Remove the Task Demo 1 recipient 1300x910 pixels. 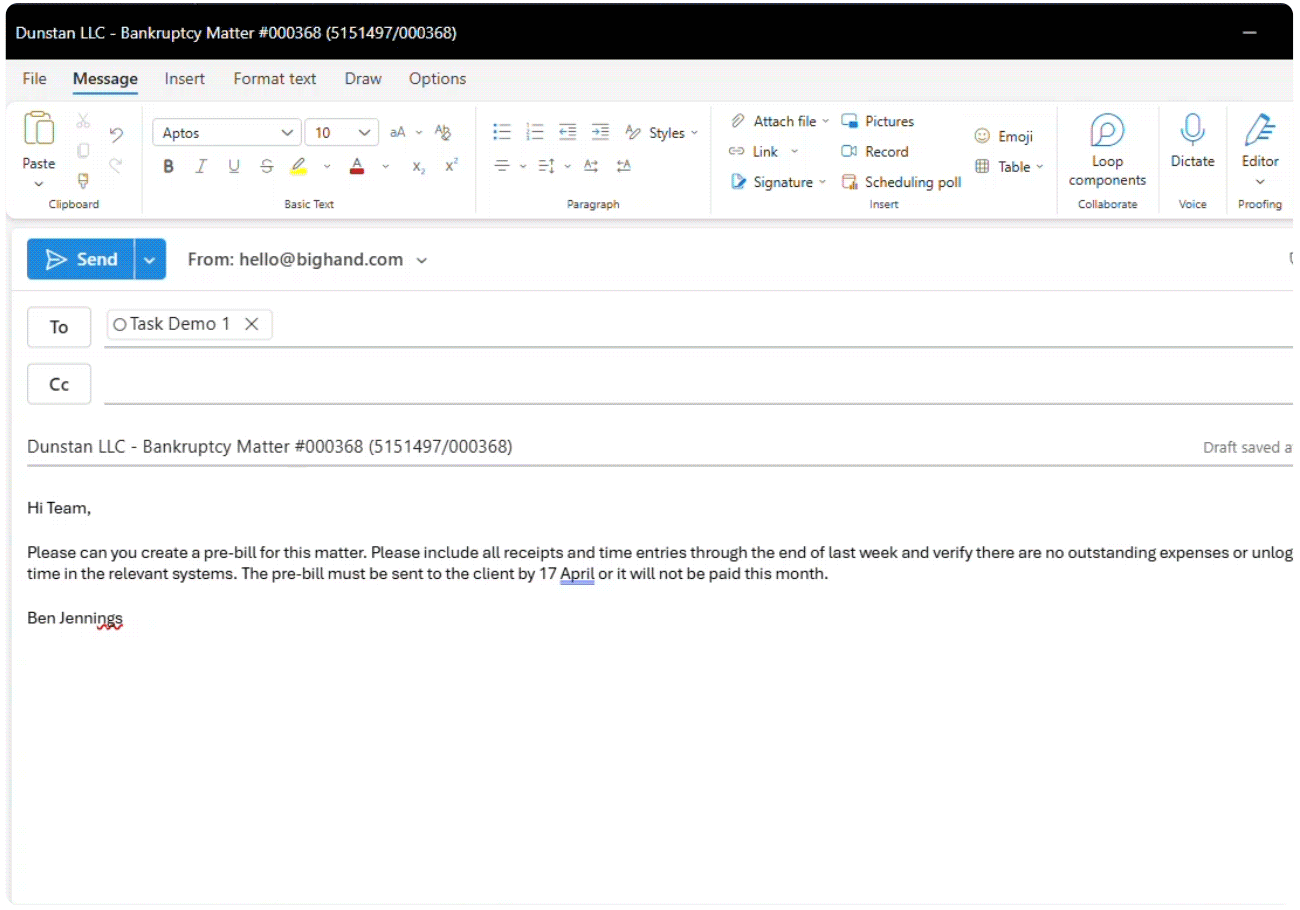click(x=252, y=324)
